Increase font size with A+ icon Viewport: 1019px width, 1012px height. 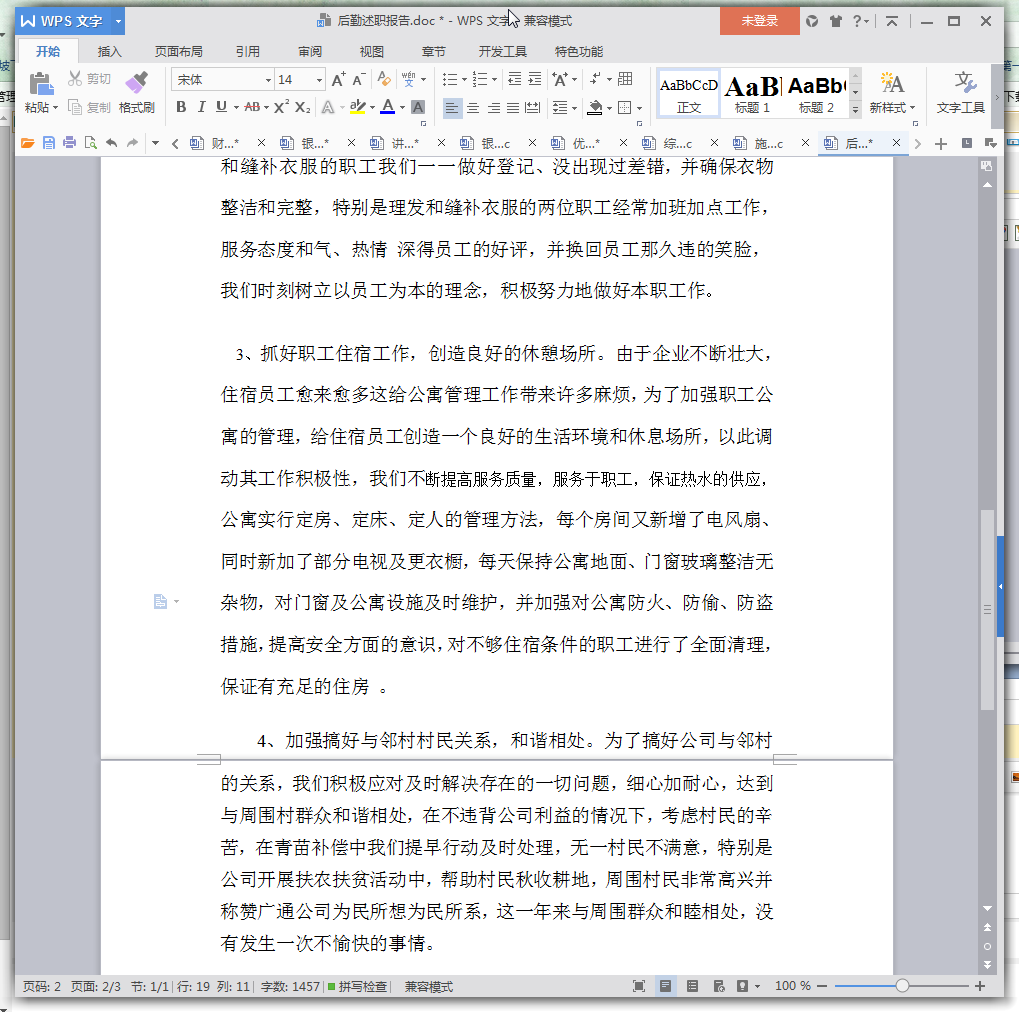pyautogui.click(x=339, y=80)
